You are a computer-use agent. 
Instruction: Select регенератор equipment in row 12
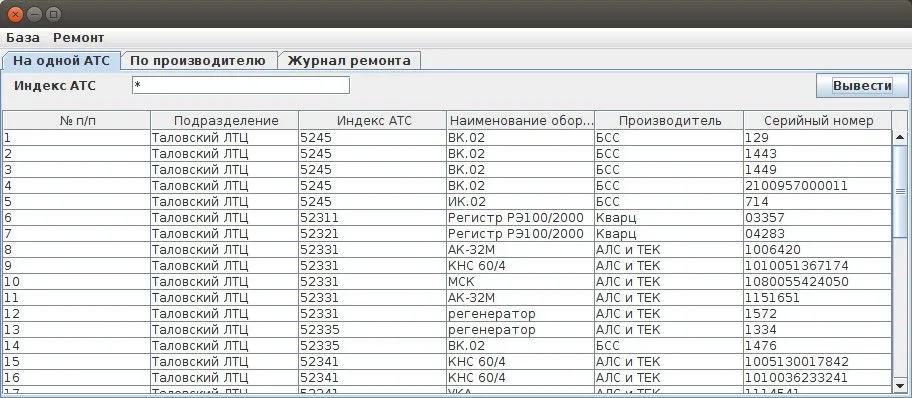pyautogui.click(x=521, y=314)
